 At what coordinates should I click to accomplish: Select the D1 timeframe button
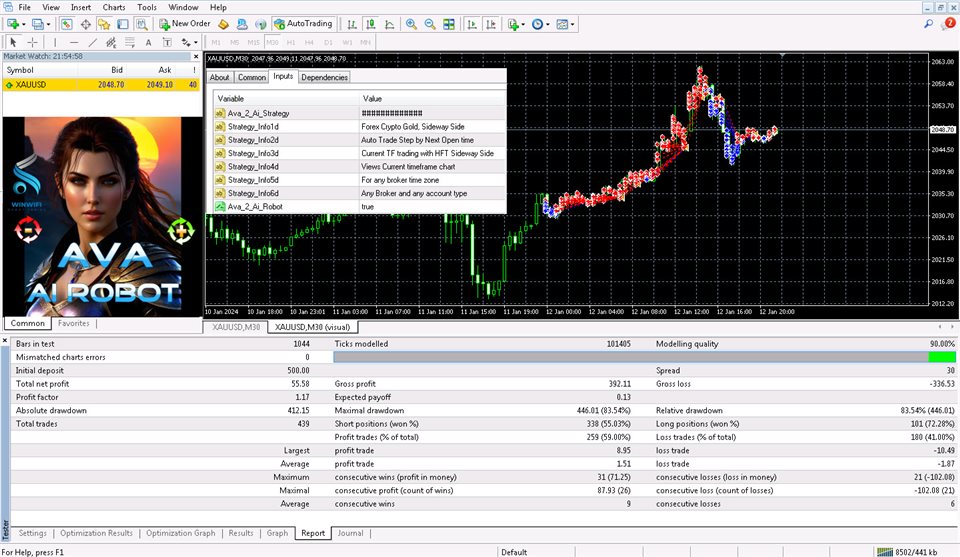(x=328, y=42)
